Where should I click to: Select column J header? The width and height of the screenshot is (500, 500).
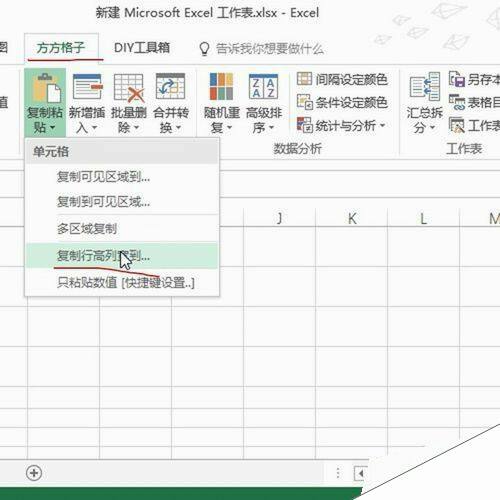click(x=280, y=218)
